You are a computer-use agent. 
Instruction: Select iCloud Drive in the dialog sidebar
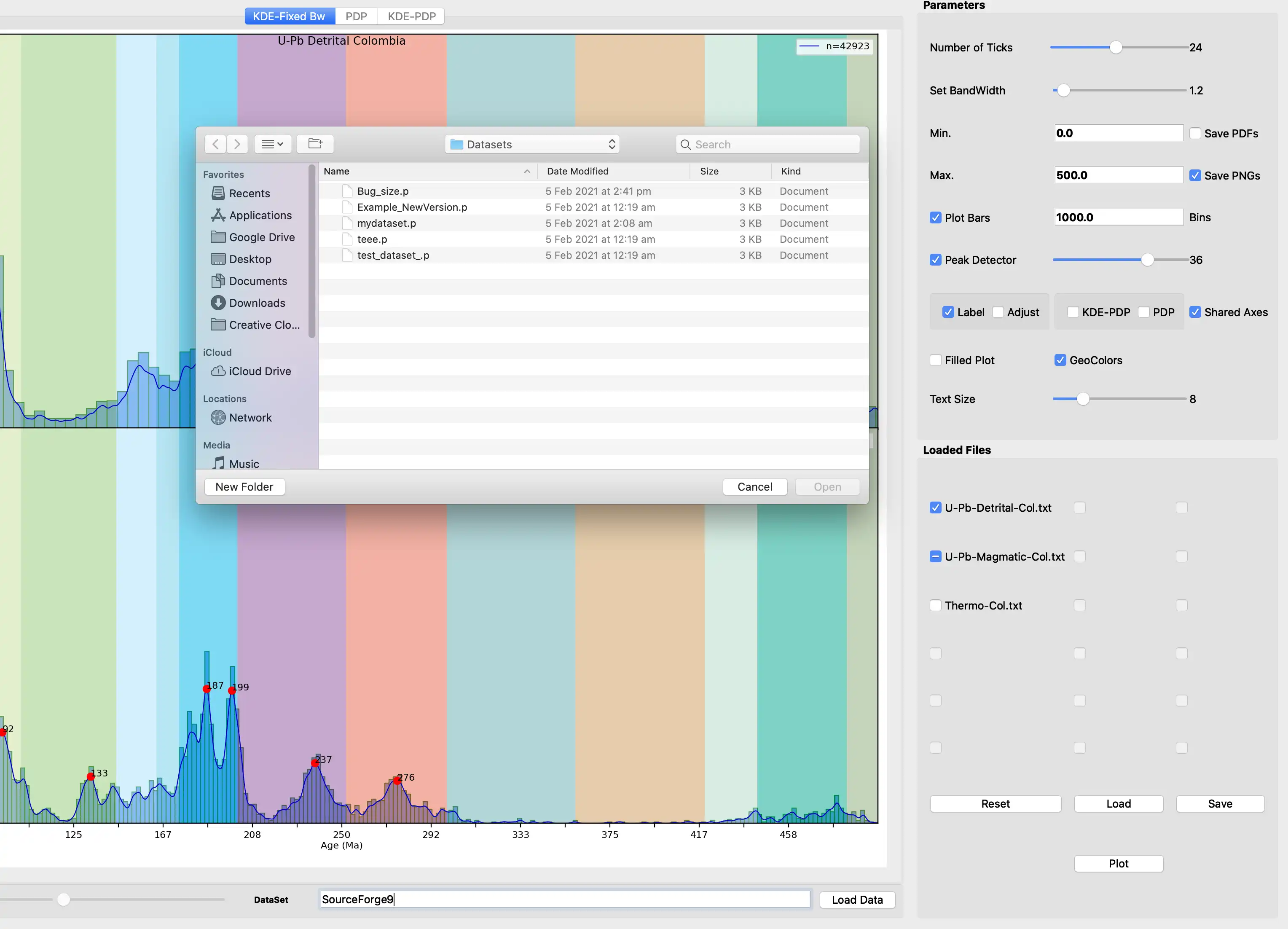[x=260, y=371]
